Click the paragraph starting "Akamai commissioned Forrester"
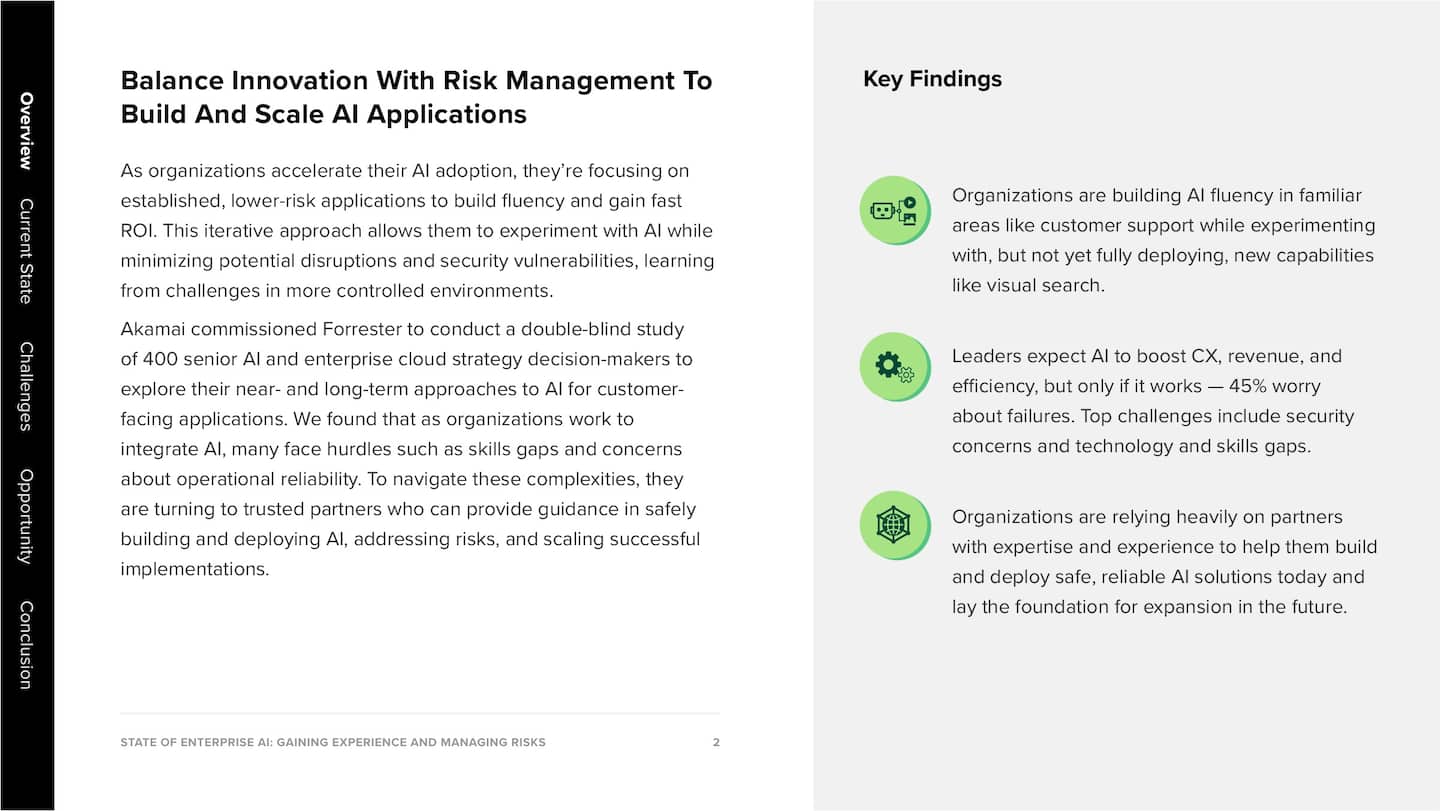1440x811 pixels. [410, 449]
